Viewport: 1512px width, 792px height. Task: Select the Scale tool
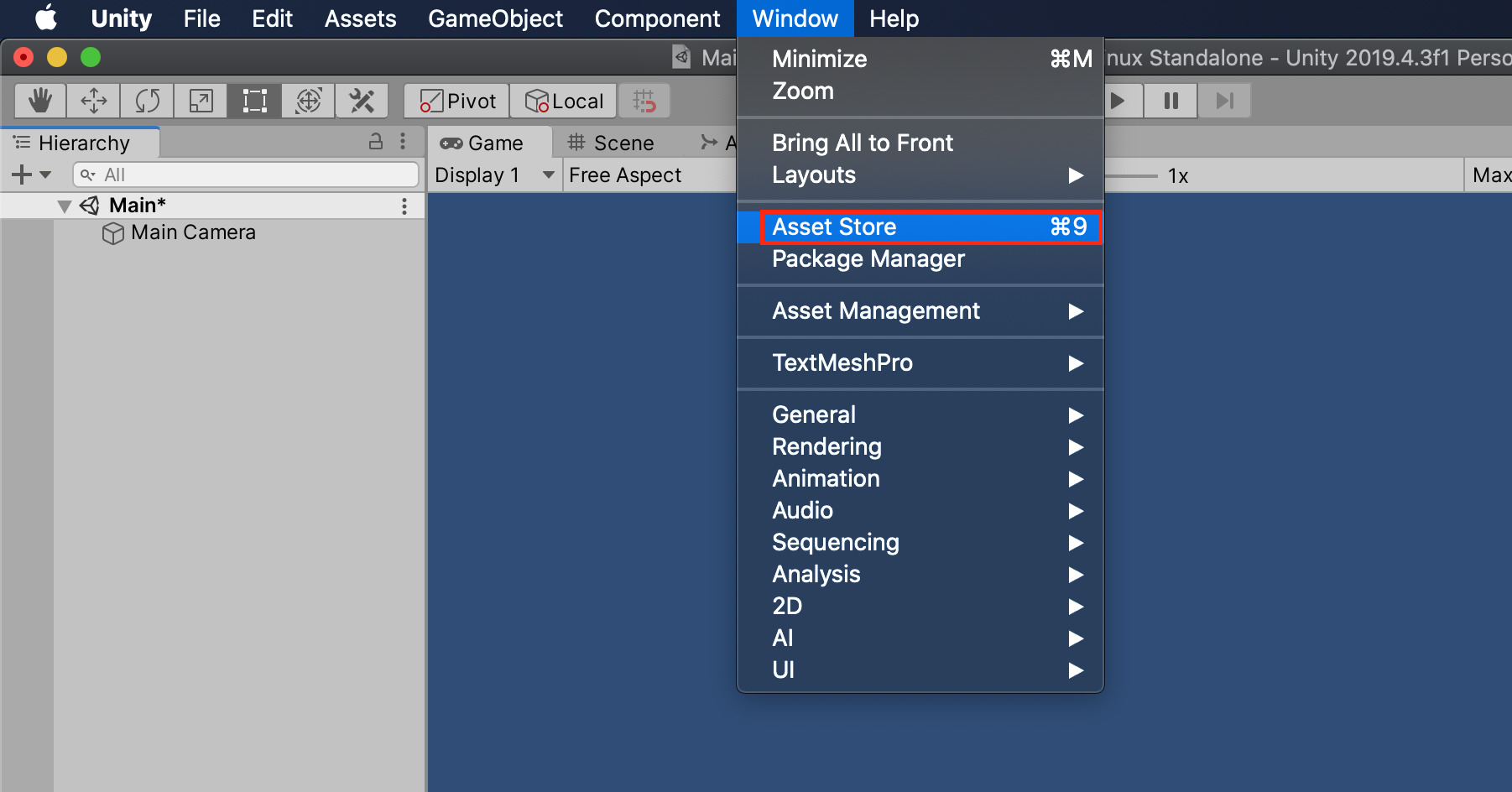click(x=201, y=100)
